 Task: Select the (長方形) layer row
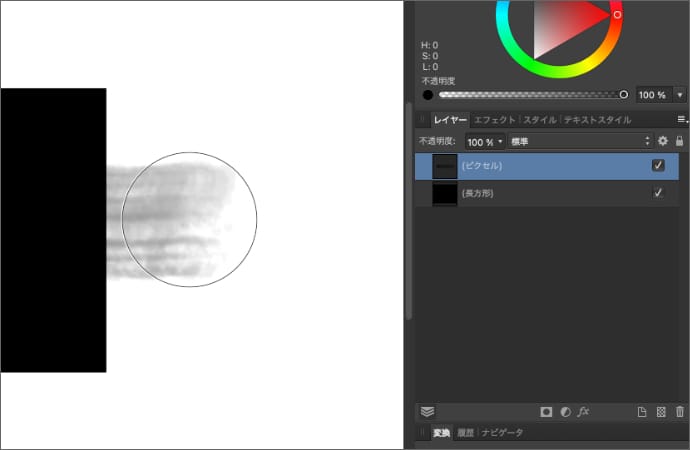point(550,193)
